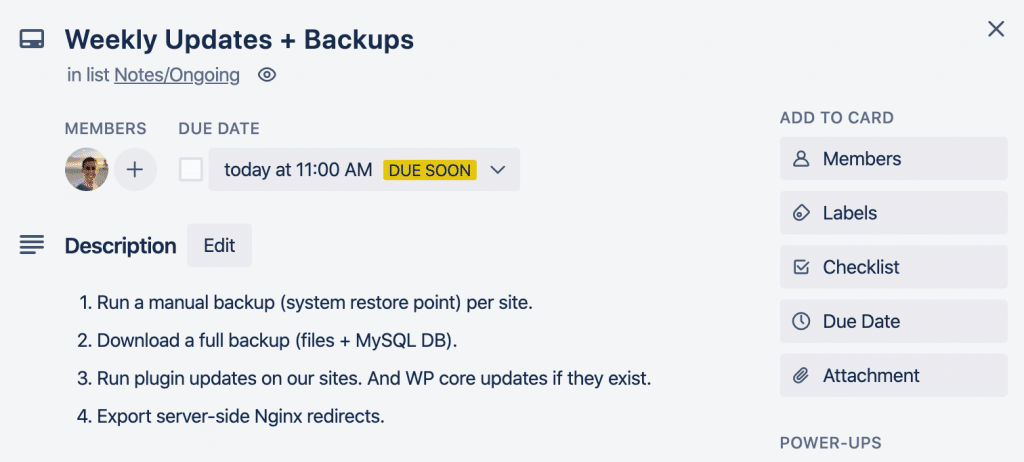Click the checkmark icon on Checklist button
This screenshot has height=462, width=1024.
800,267
